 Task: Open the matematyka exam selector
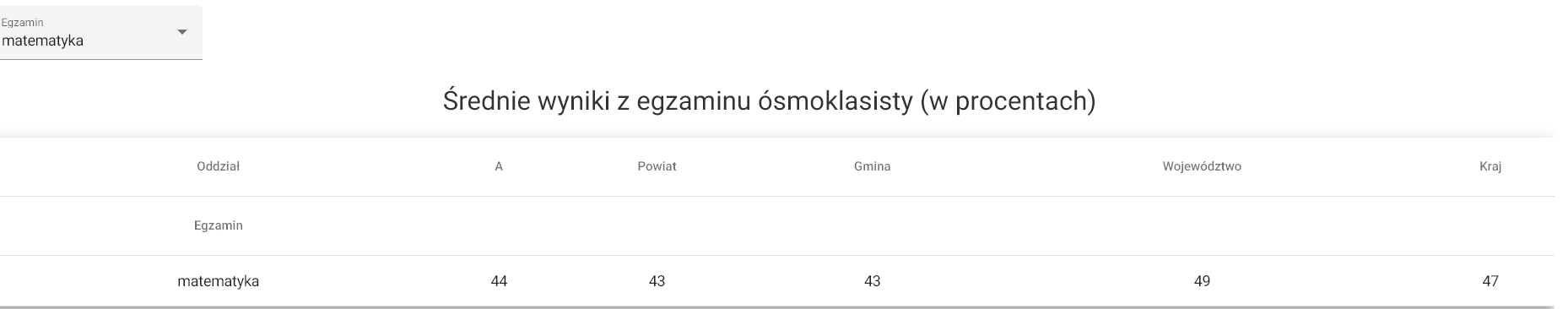100,32
